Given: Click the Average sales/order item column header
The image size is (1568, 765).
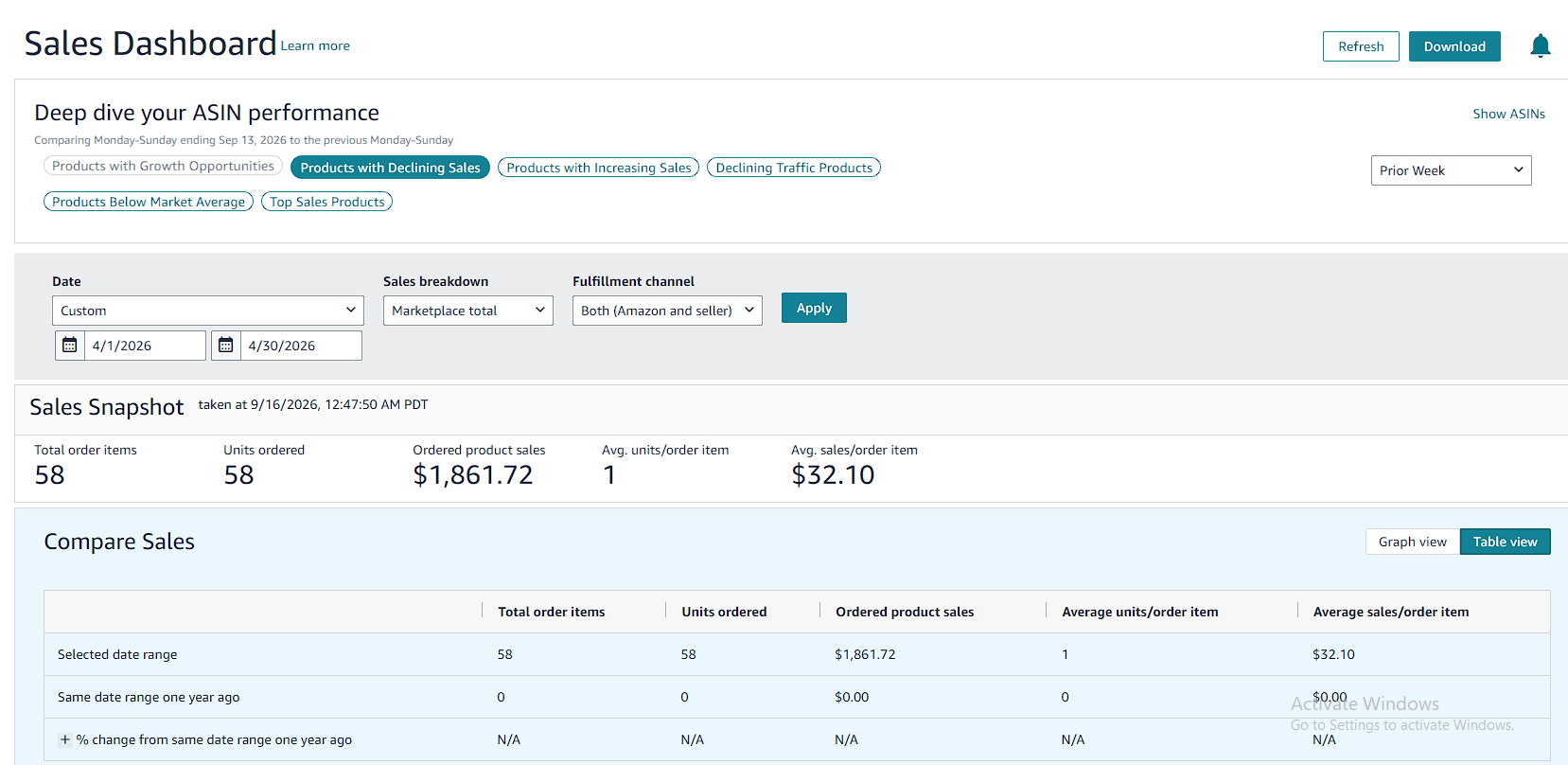Looking at the screenshot, I should coord(1391,612).
